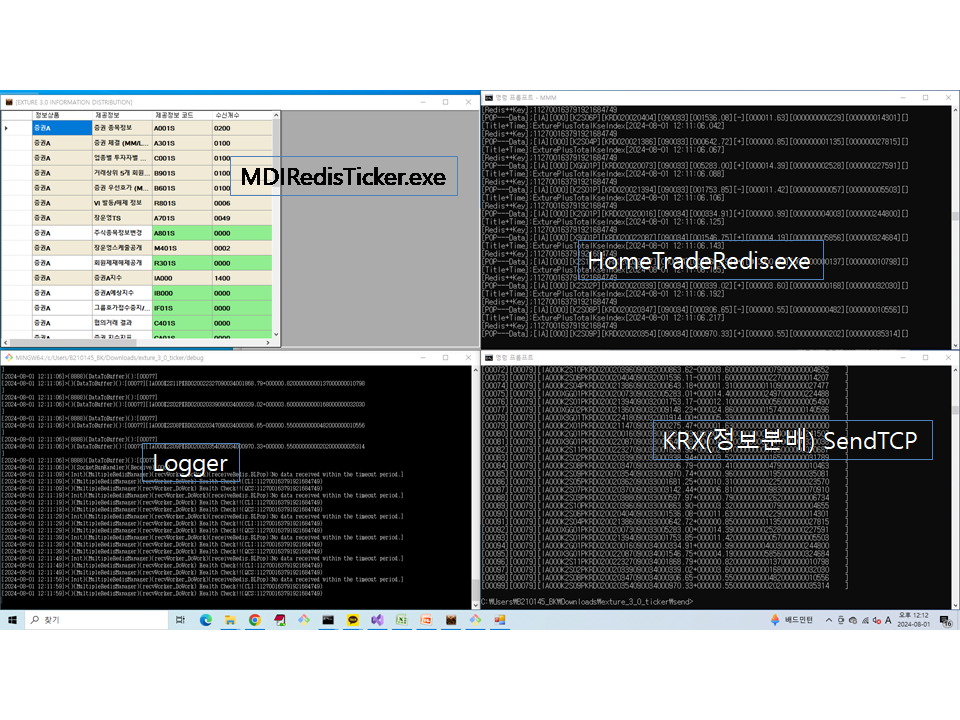The height and width of the screenshot is (720, 960).
Task: Launch Microsoft Edge from the taskbar
Action: (206, 620)
